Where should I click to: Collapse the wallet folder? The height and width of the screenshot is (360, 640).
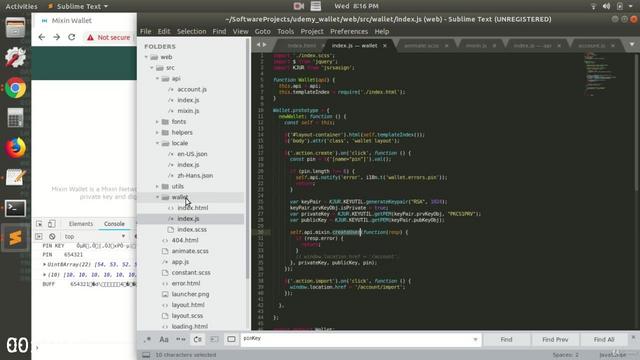tap(157, 197)
